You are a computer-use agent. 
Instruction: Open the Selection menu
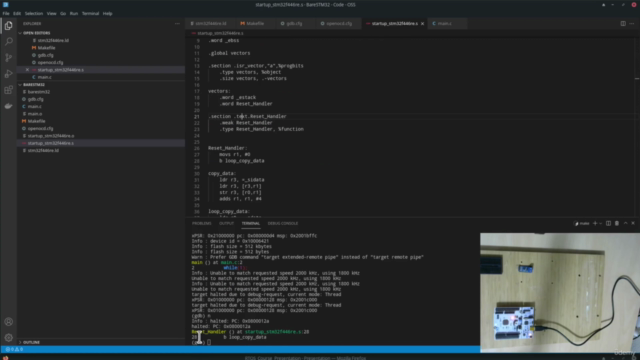click(33, 13)
